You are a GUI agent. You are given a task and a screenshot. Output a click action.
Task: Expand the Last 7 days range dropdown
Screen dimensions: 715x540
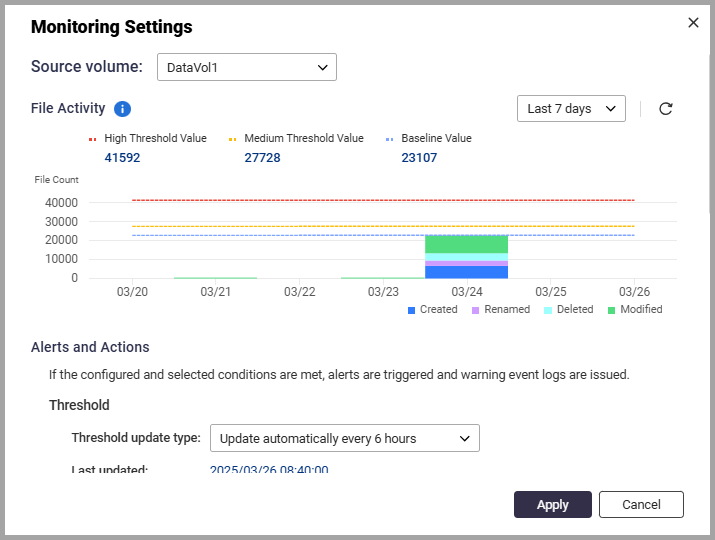(571, 109)
